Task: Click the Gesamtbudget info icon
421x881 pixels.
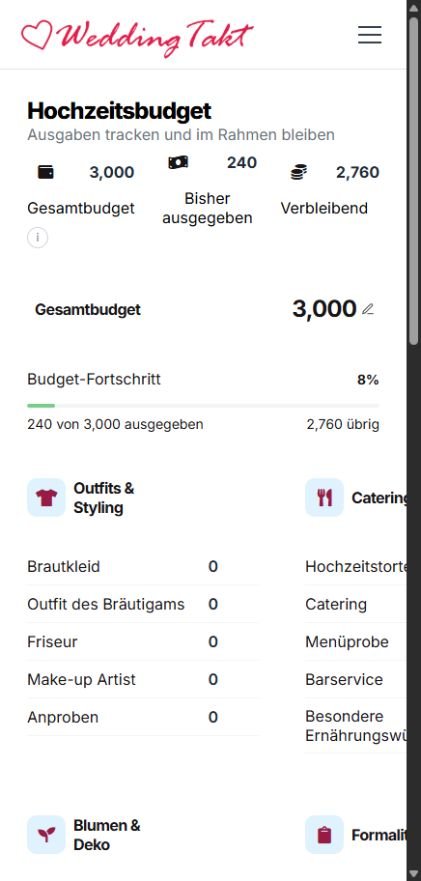Action: coord(38,238)
